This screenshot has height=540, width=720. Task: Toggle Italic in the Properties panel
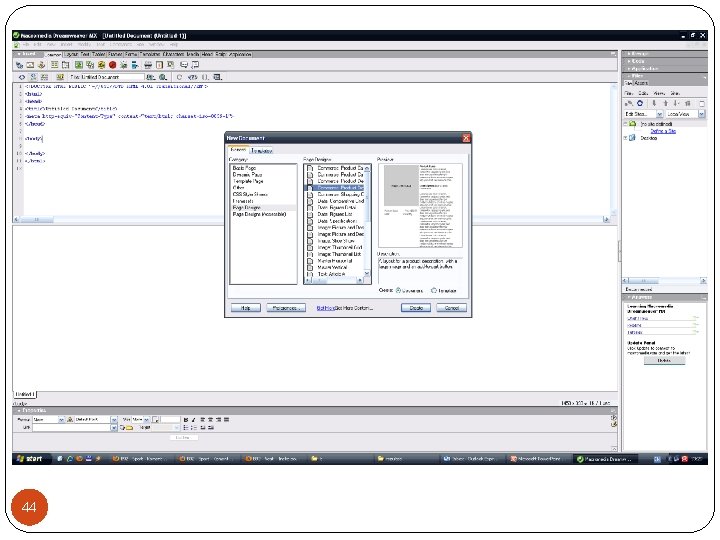tap(193, 420)
